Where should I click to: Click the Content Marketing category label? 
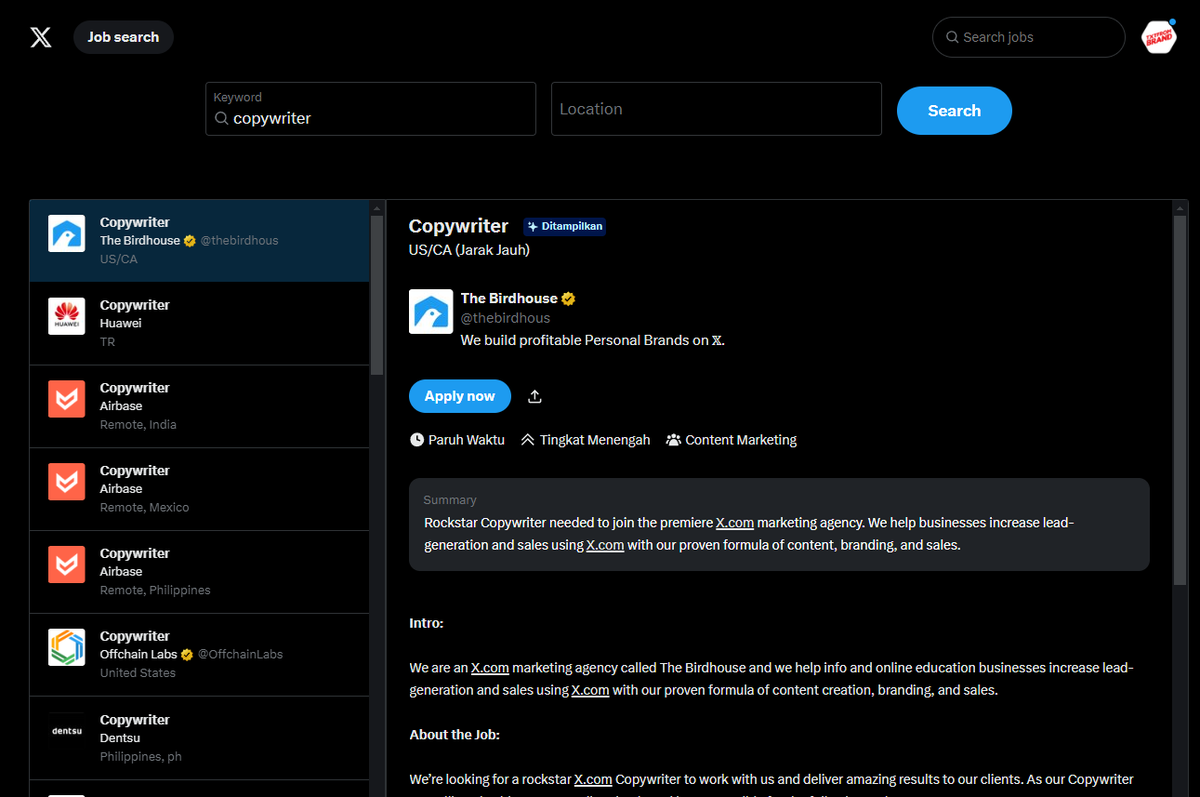[741, 440]
